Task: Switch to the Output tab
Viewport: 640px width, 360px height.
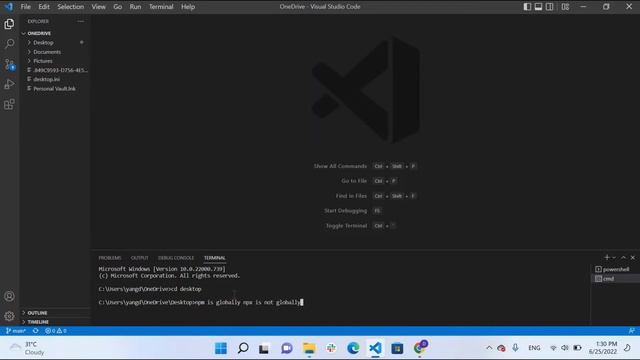Action: tap(140, 258)
